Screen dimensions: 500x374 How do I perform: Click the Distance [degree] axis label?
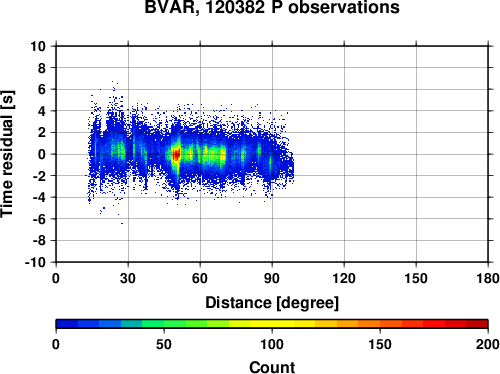click(x=272, y=303)
